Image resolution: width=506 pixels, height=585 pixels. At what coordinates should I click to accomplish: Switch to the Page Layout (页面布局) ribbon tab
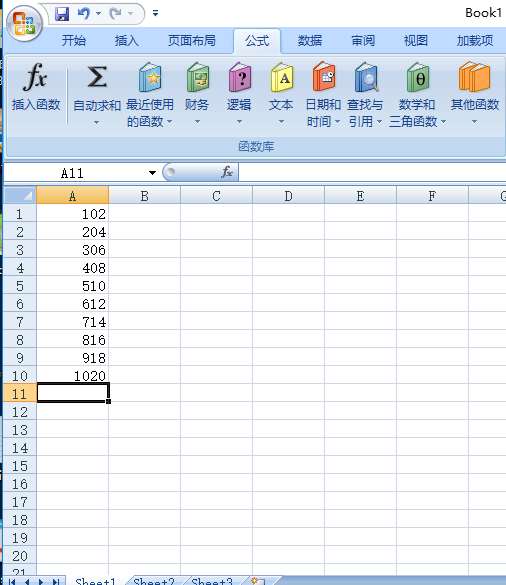point(191,40)
